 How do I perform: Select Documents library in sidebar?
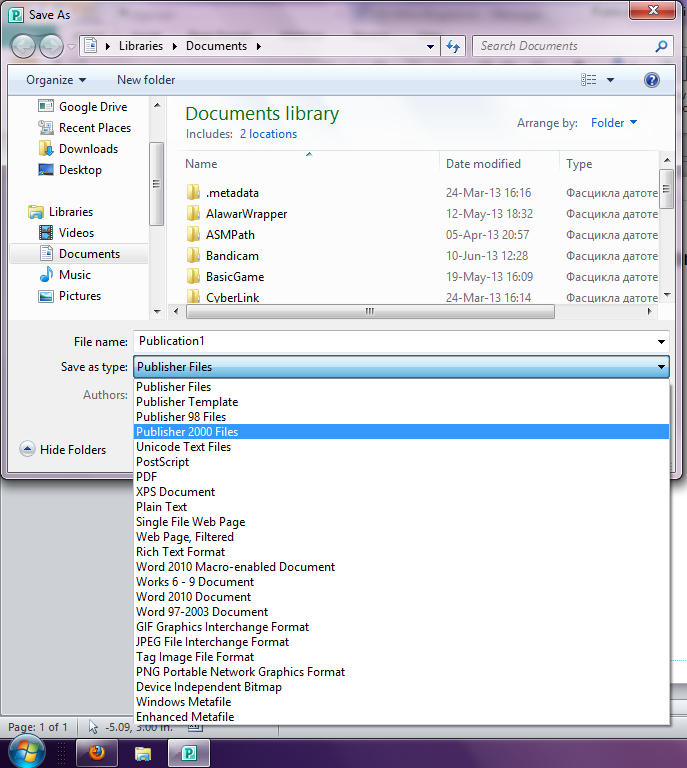click(78, 254)
